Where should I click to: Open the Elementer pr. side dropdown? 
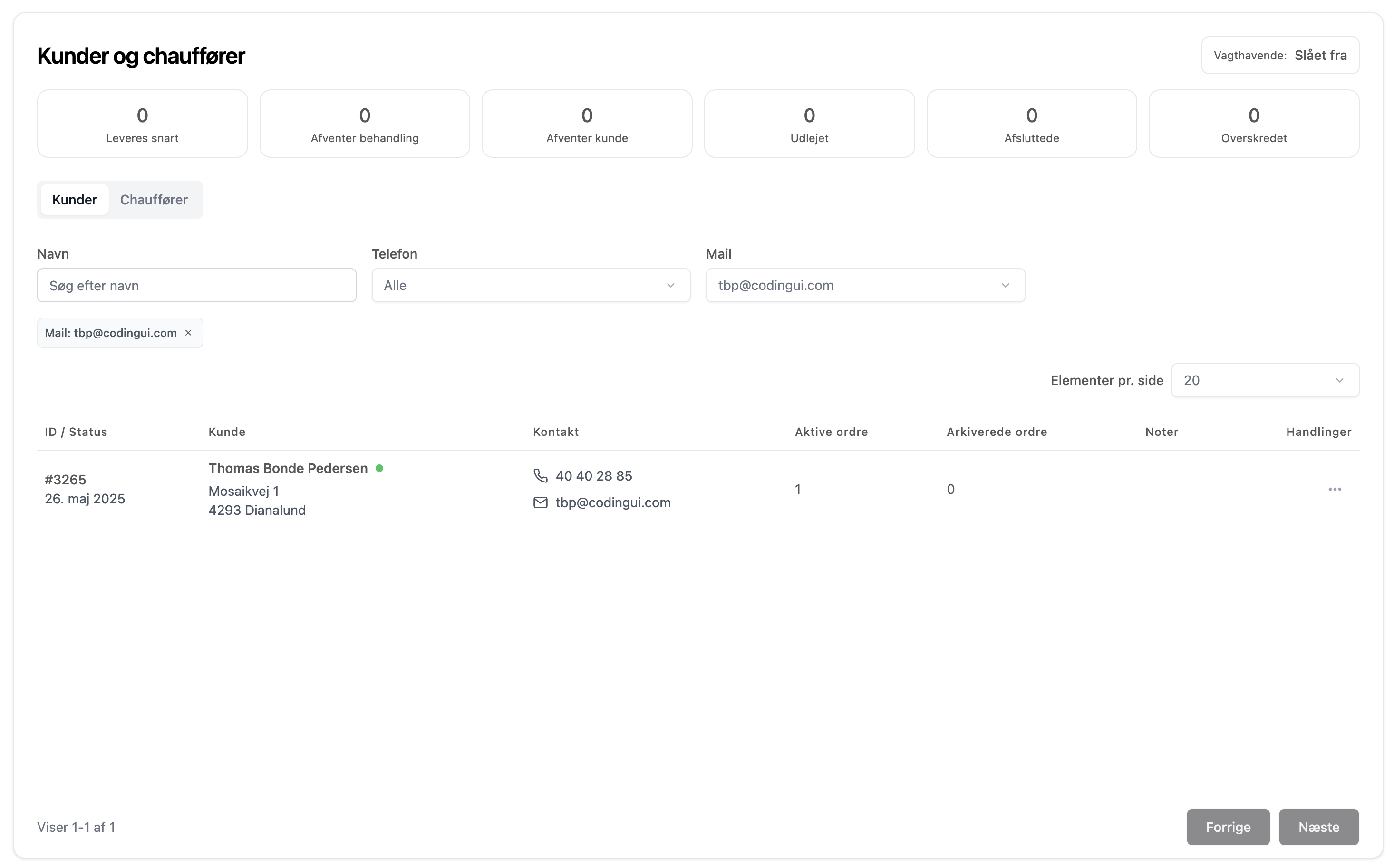tap(1264, 380)
